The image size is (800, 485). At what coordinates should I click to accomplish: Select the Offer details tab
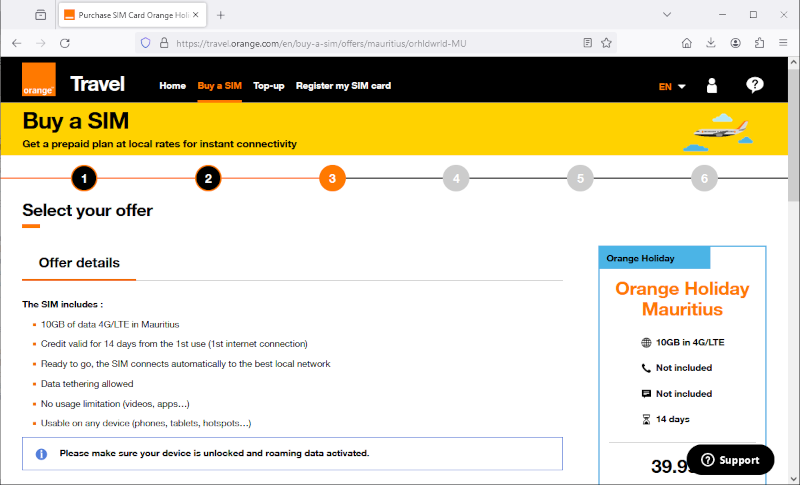pyautogui.click(x=79, y=263)
